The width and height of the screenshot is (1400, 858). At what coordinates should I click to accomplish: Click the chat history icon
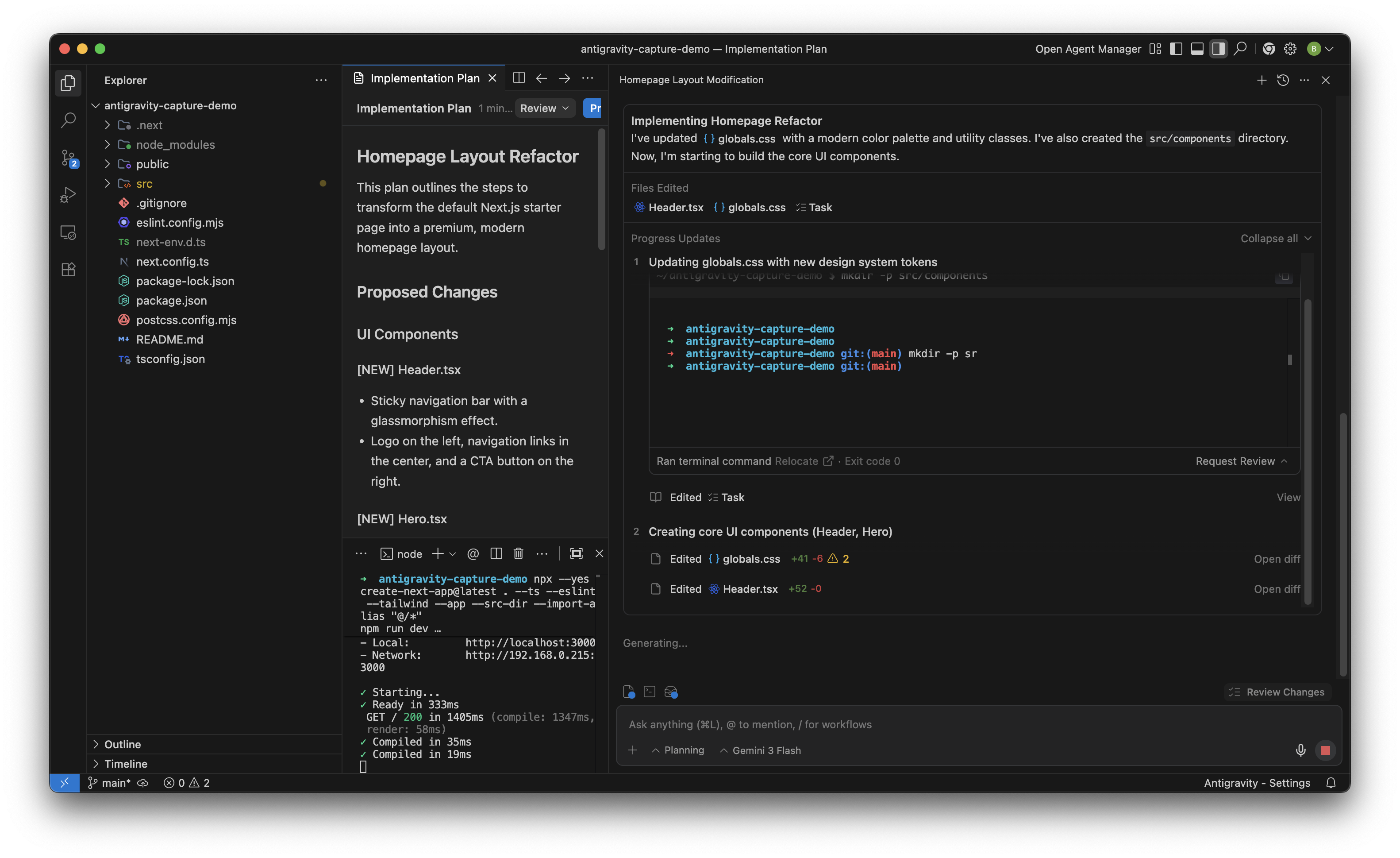click(x=1283, y=80)
